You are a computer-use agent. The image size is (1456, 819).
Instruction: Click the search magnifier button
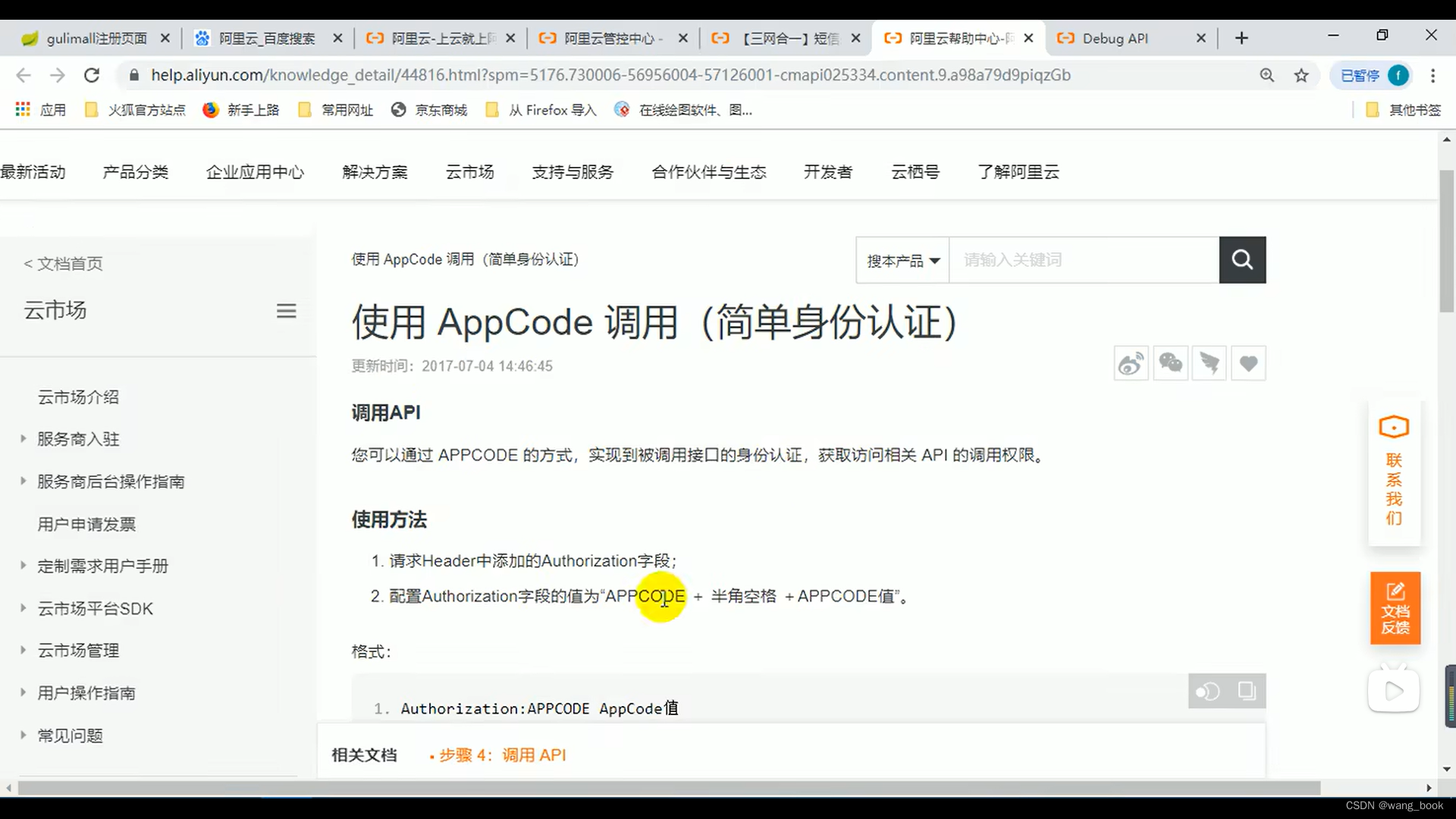[x=1242, y=259]
